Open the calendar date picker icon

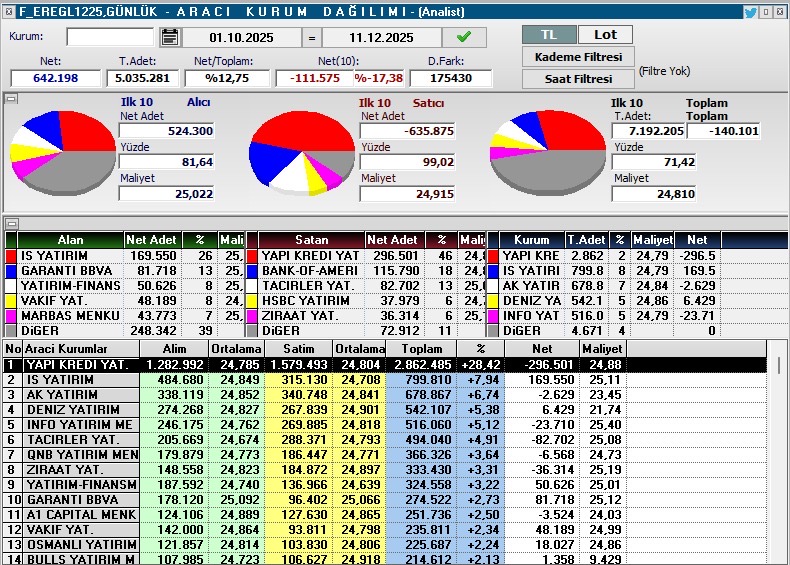[169, 37]
